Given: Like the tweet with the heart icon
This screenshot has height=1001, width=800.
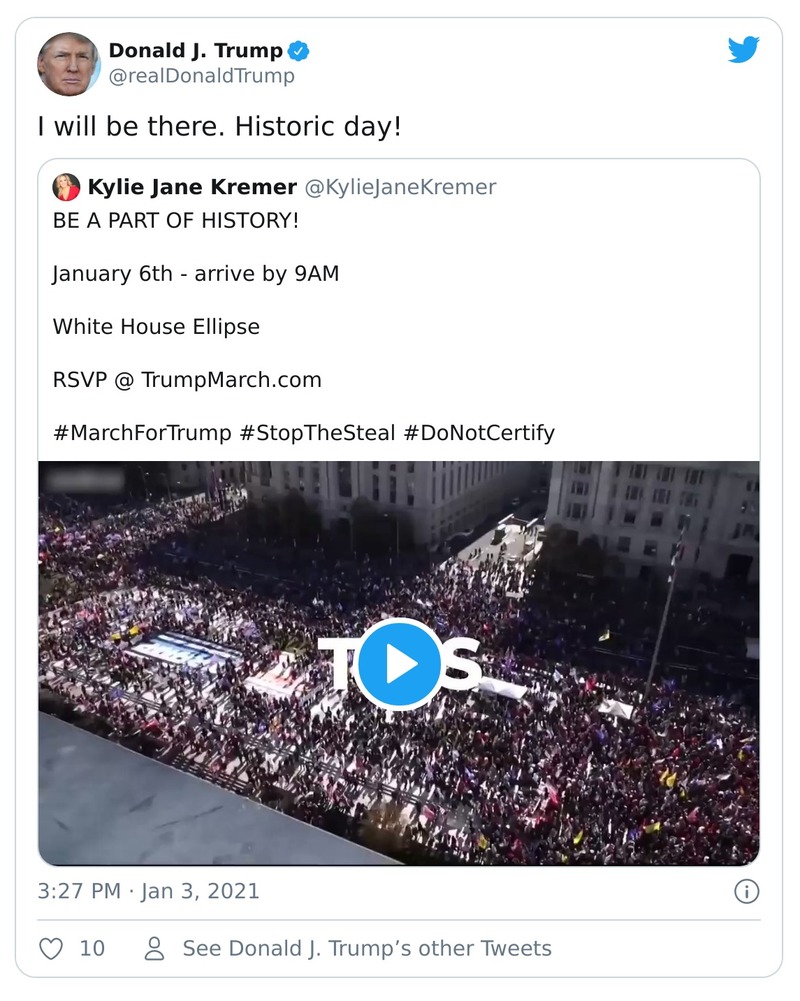Looking at the screenshot, I should pyautogui.click(x=51, y=948).
